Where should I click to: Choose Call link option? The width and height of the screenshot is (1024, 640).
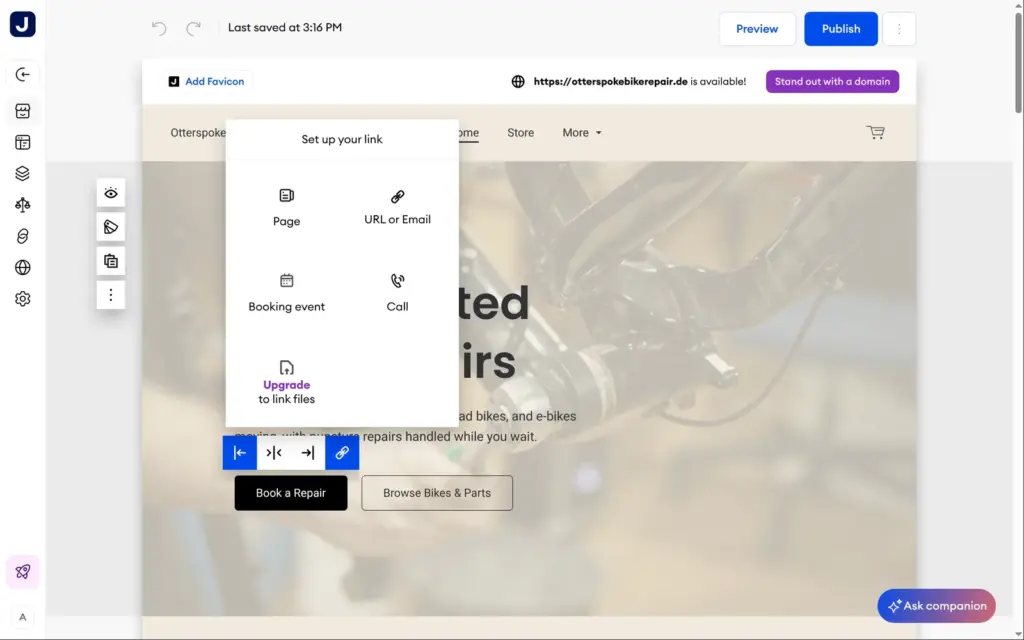(x=398, y=293)
